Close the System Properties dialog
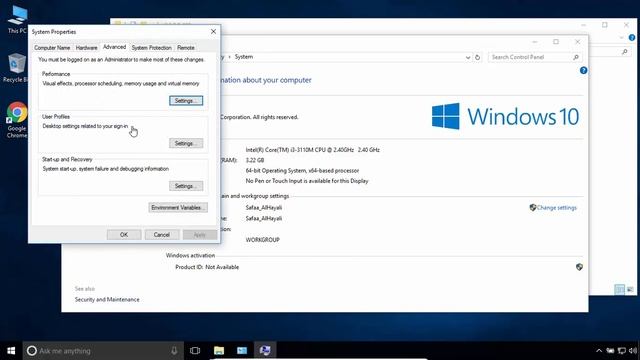 [213, 31]
